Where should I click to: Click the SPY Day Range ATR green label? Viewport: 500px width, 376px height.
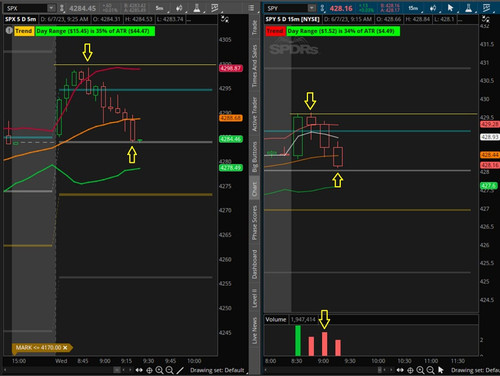pyautogui.click(x=343, y=31)
